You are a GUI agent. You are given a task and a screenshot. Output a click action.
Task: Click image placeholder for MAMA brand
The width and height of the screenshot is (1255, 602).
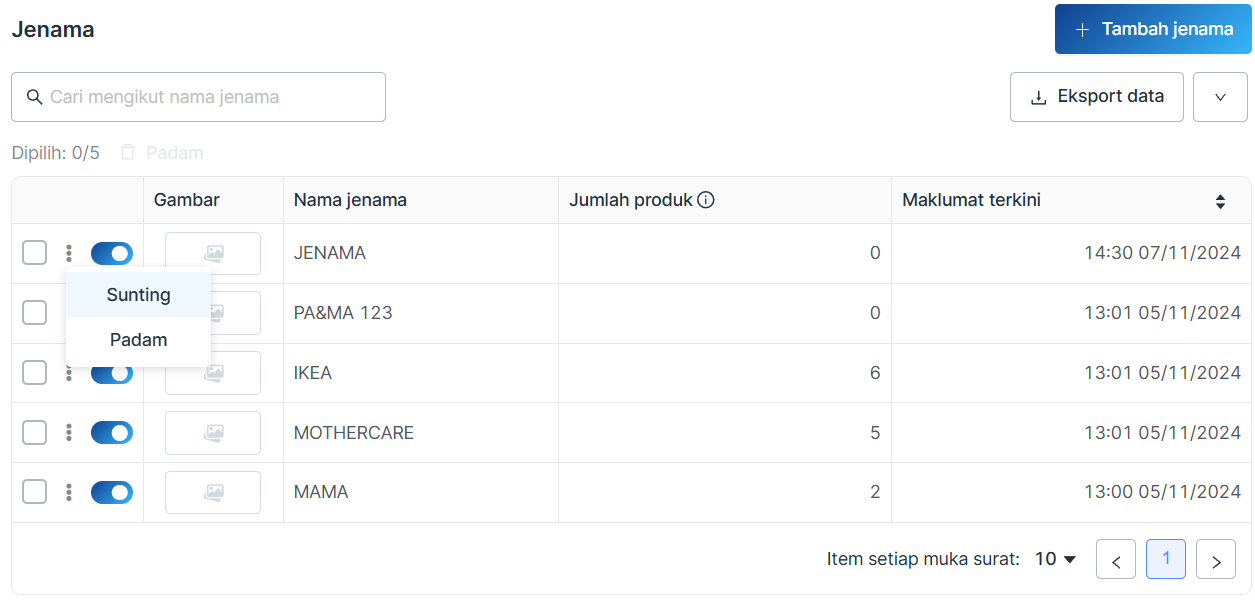[213, 493]
